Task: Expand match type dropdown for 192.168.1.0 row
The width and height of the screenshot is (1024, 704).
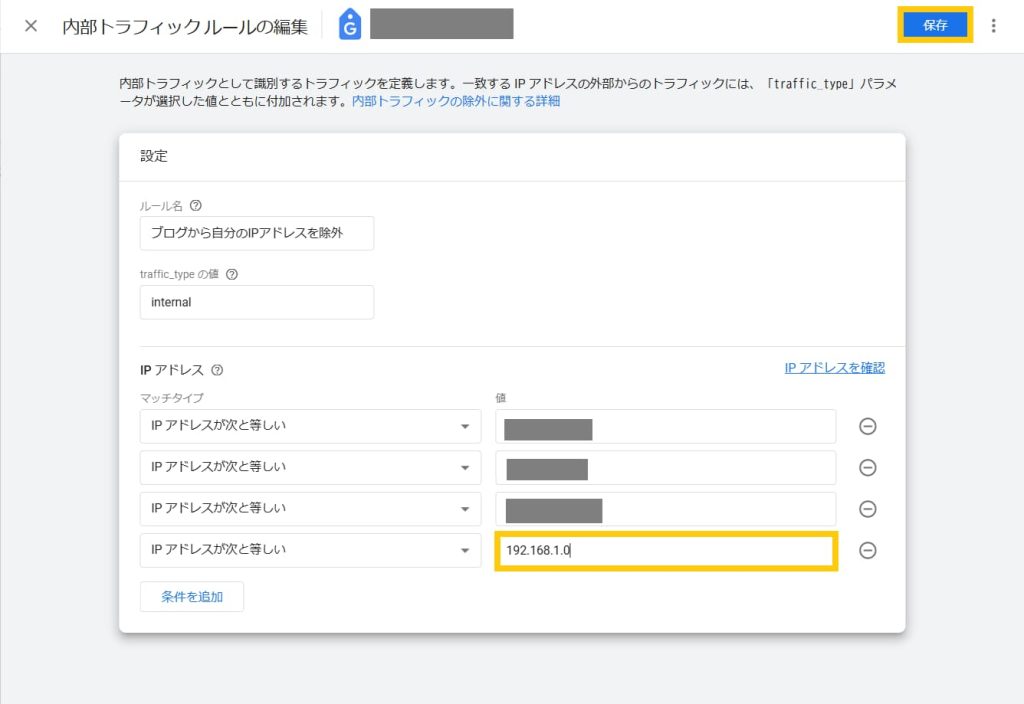Action: click(310, 551)
